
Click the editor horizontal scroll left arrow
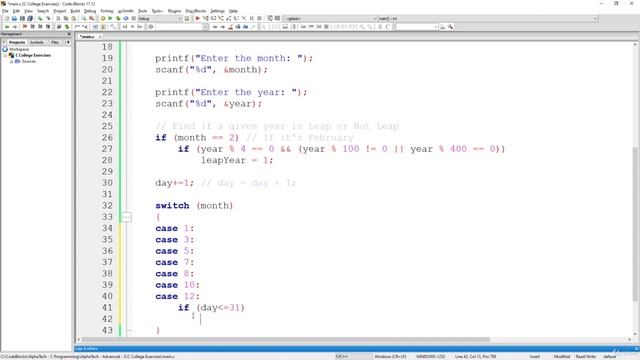[78, 340]
